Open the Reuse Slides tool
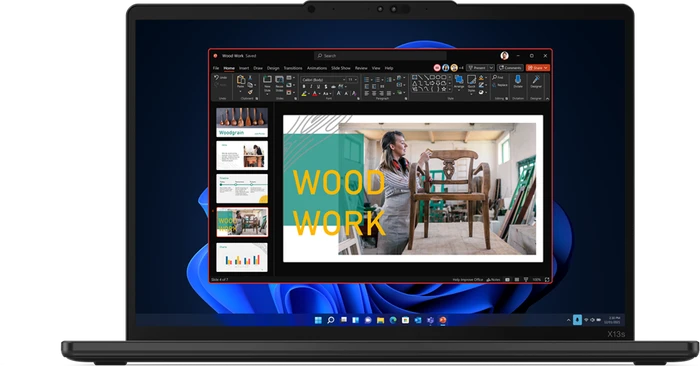This screenshot has width=700, height=366. point(279,84)
